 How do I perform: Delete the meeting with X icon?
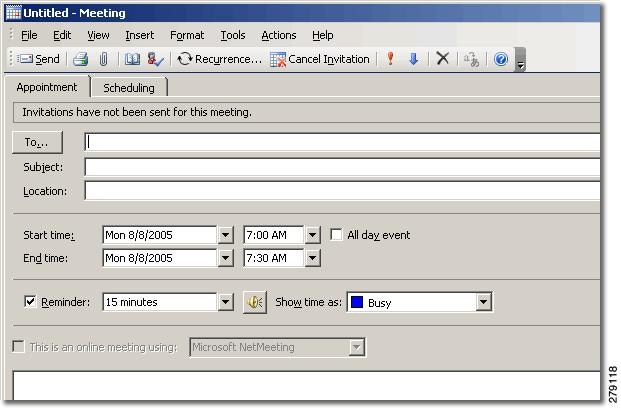pos(442,59)
